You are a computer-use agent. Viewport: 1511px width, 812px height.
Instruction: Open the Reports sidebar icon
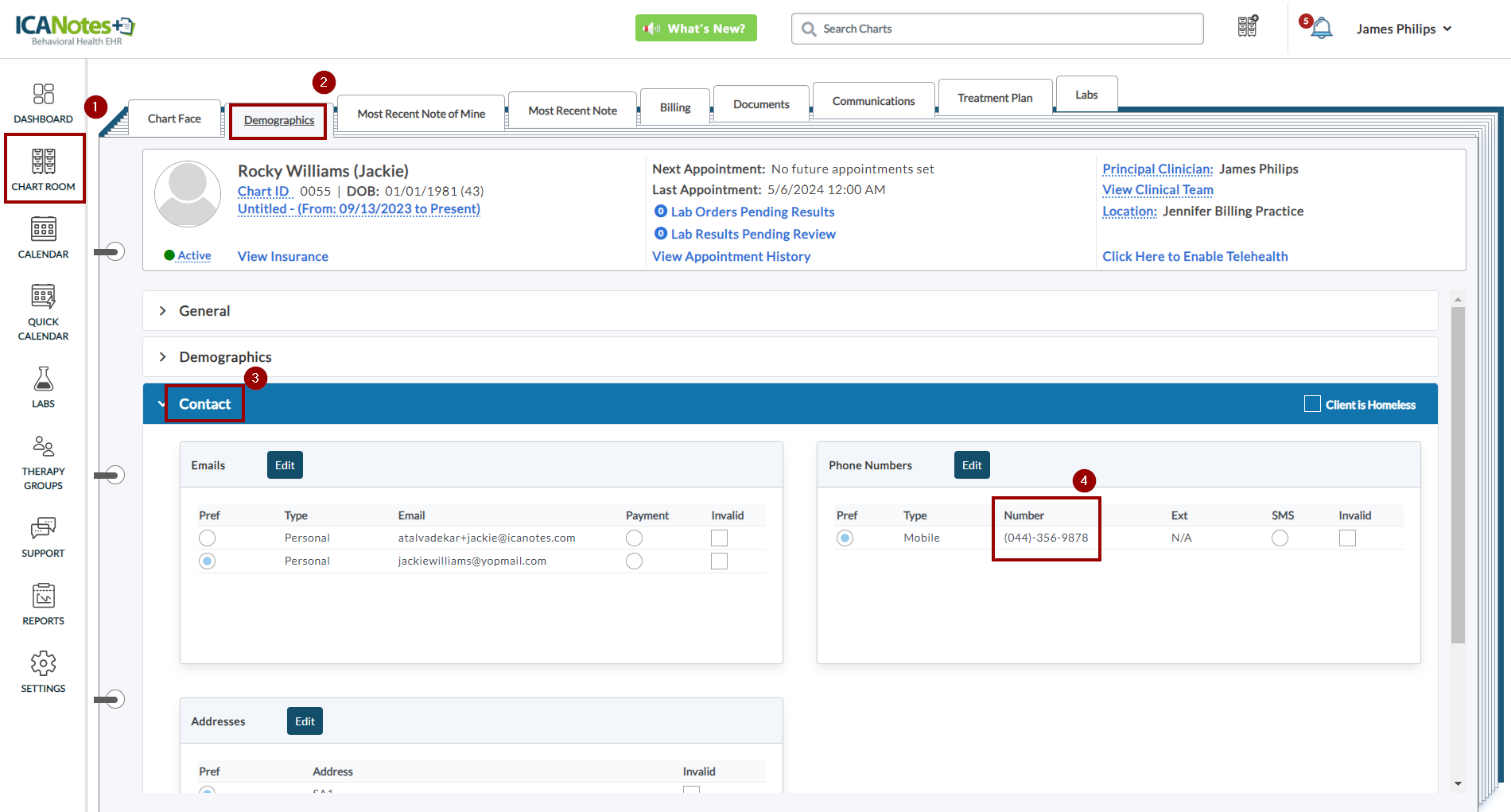point(44,604)
